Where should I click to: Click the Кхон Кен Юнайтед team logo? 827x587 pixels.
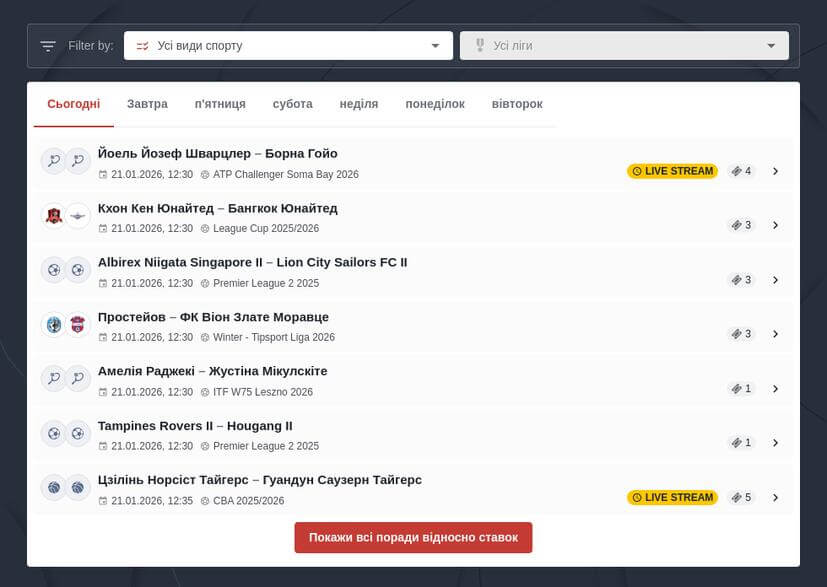pyautogui.click(x=53, y=216)
